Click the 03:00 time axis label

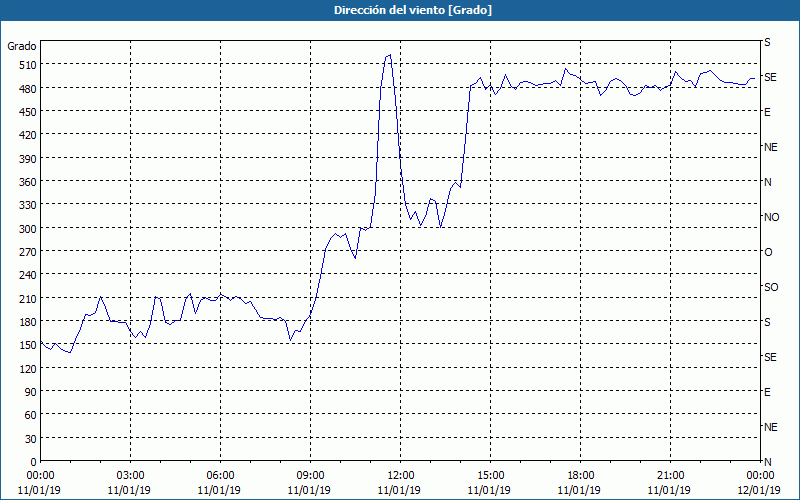[x=130, y=476]
